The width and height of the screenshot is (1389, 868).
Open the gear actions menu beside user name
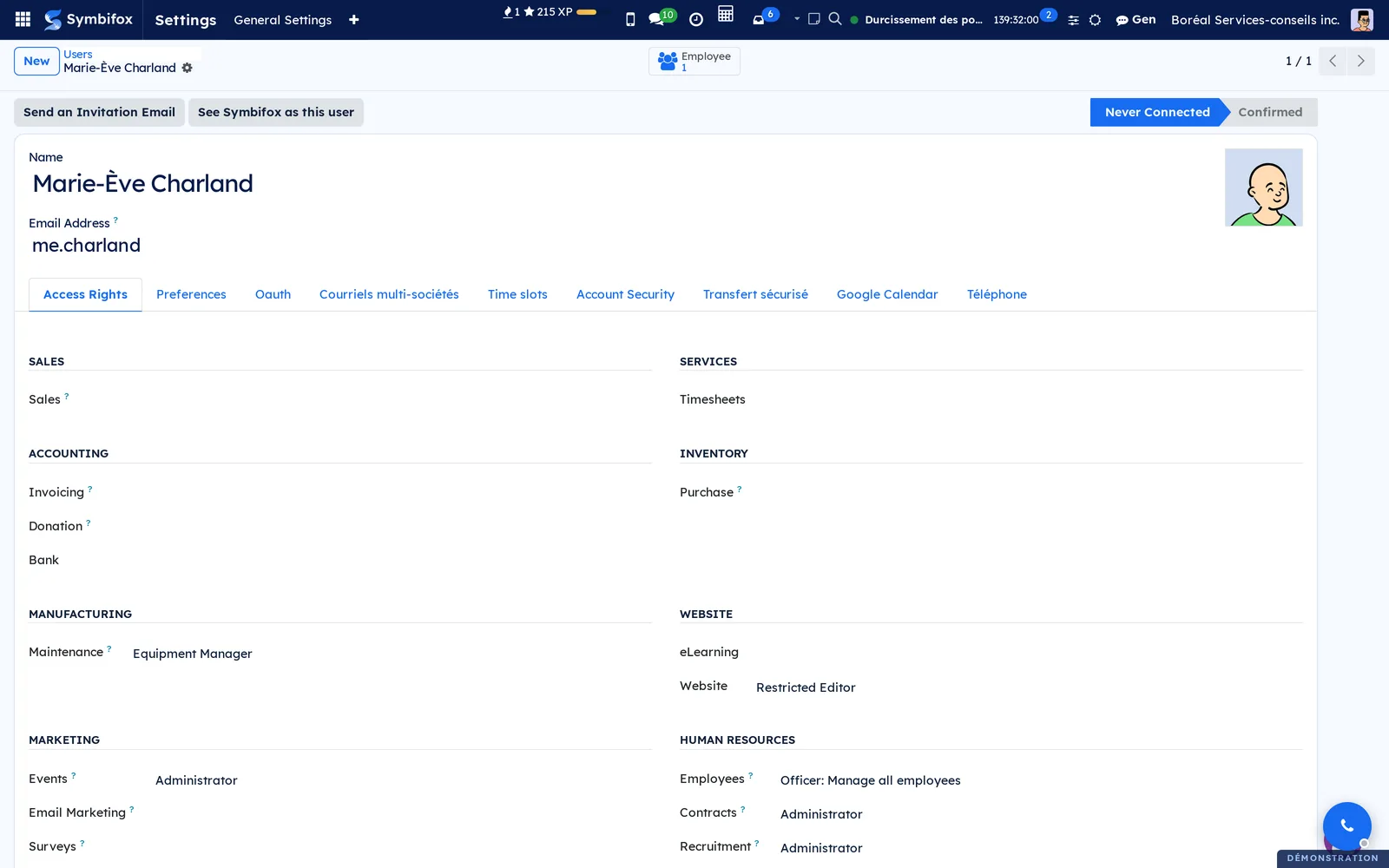tap(188, 68)
